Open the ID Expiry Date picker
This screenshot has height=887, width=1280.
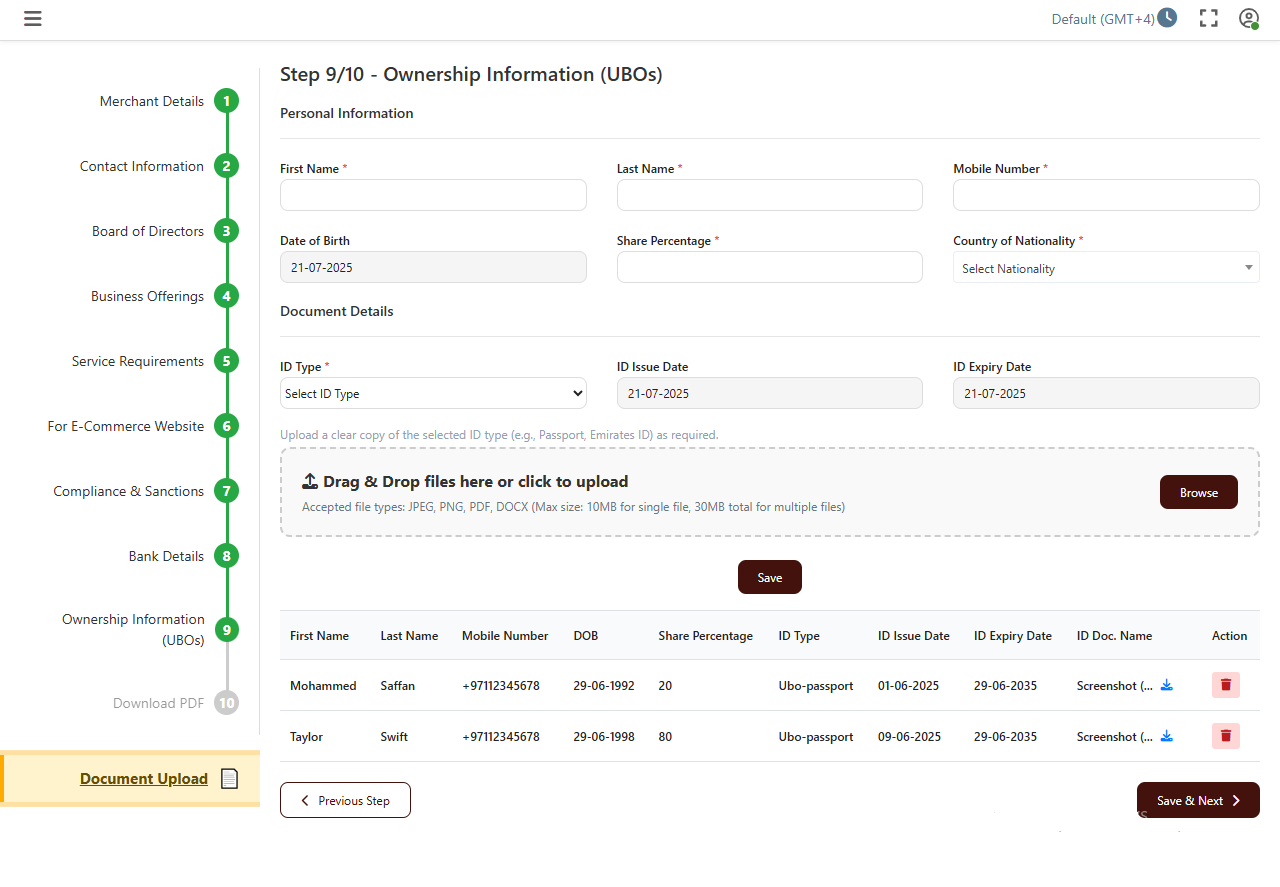(1106, 393)
